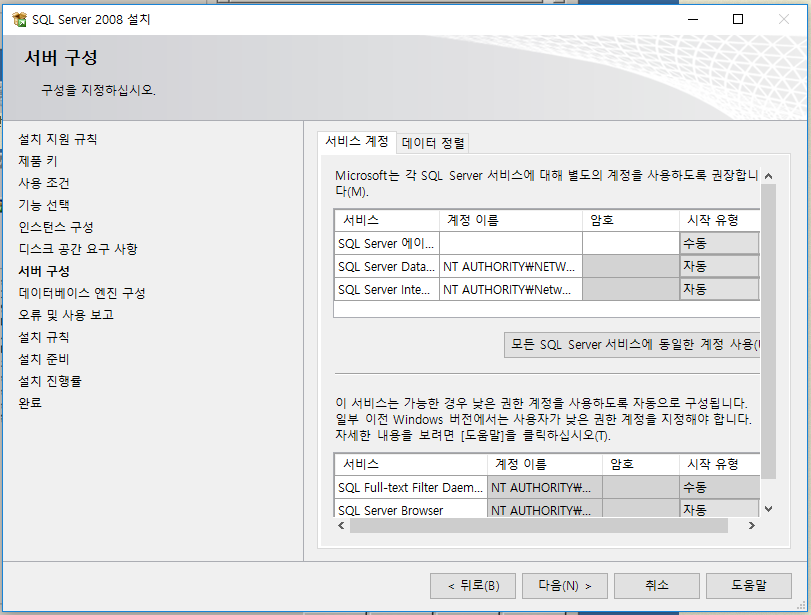Select 기능 선택 step in sidebar
811x615 pixels.
click(x=44, y=205)
